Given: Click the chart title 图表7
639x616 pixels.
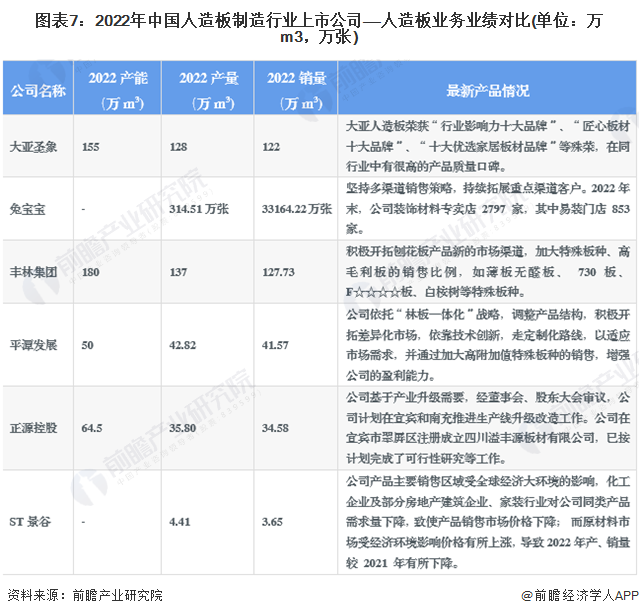Looking at the screenshot, I should pyautogui.click(x=319, y=29).
